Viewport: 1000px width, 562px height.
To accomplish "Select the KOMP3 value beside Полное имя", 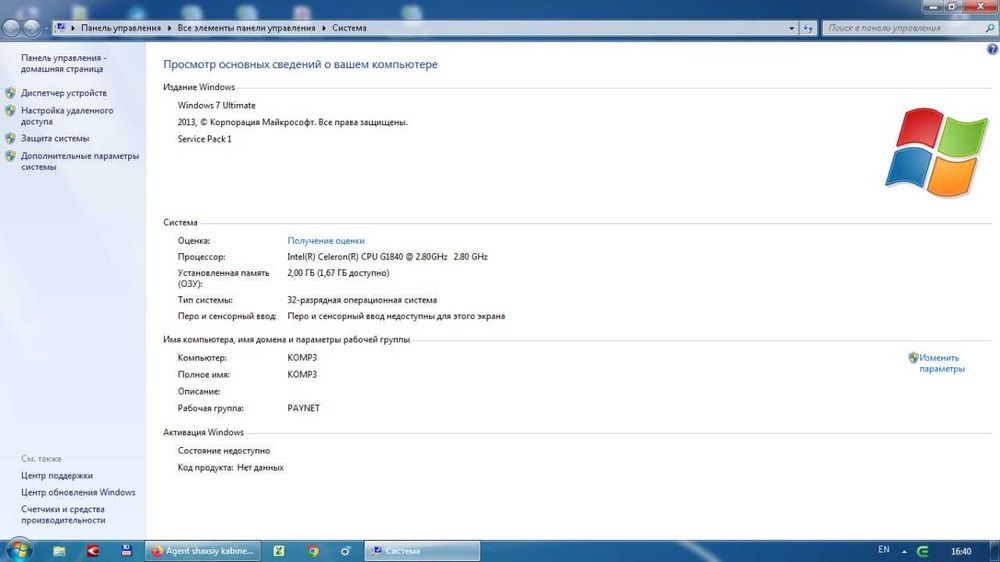I will (x=302, y=374).
